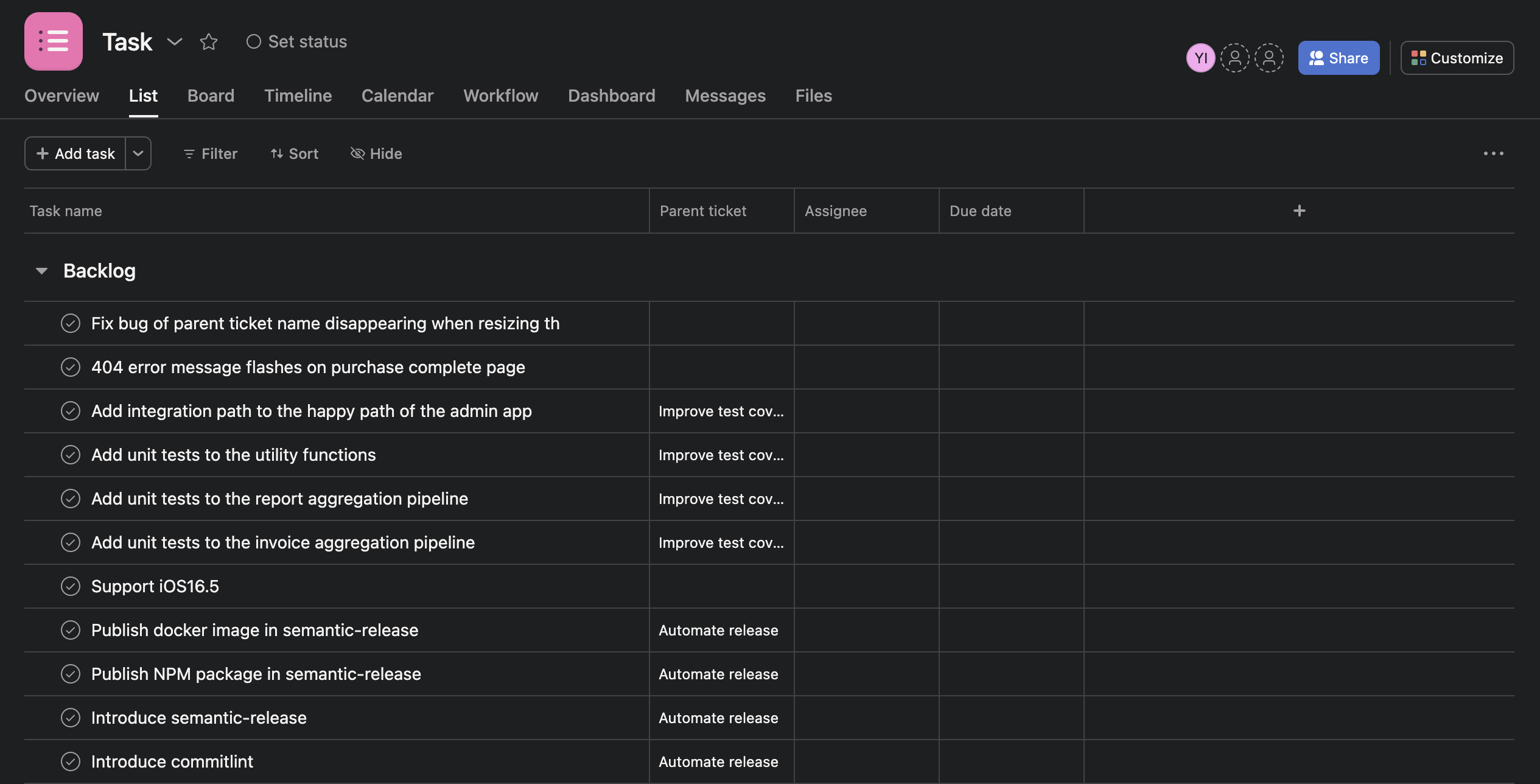
Task: Open the Filter options
Action: [209, 153]
